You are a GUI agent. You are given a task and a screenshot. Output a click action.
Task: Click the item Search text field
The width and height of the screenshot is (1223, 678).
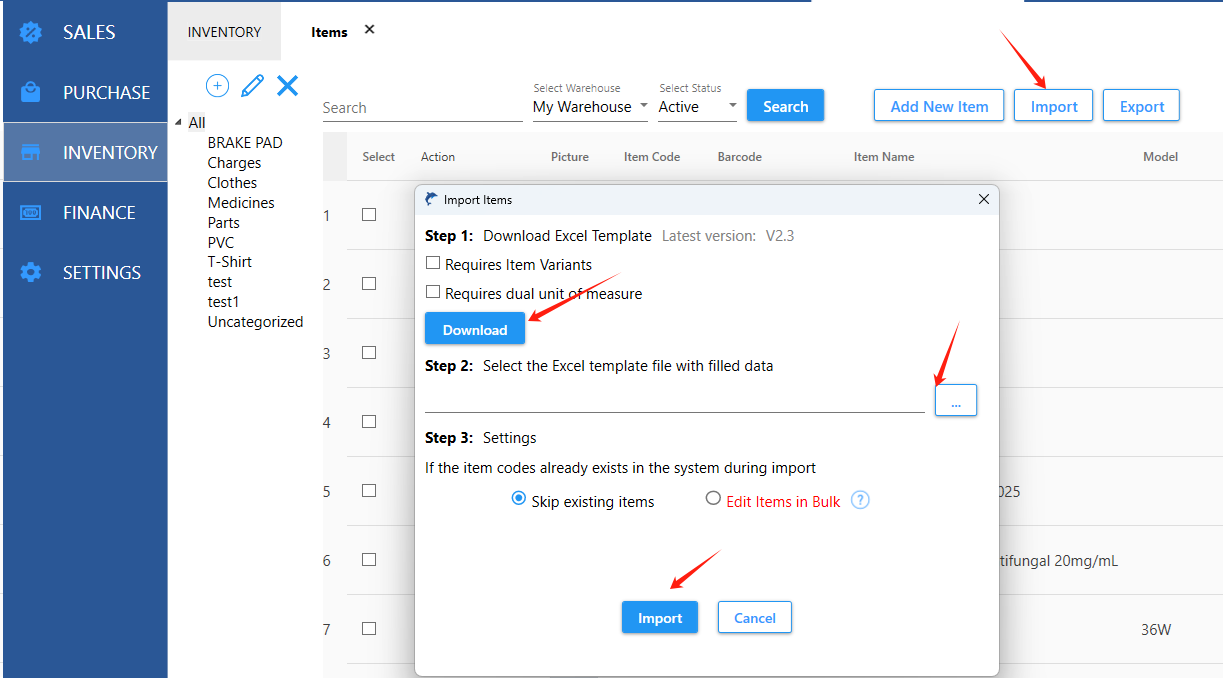(421, 107)
